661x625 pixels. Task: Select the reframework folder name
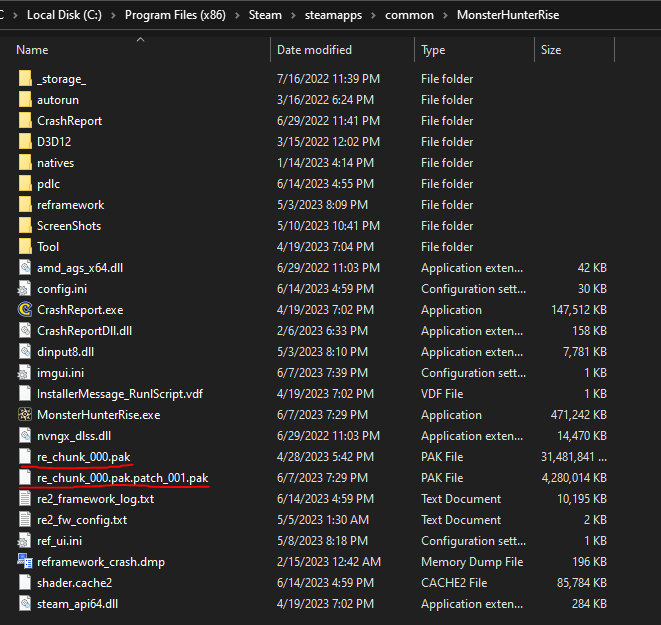[70, 205]
